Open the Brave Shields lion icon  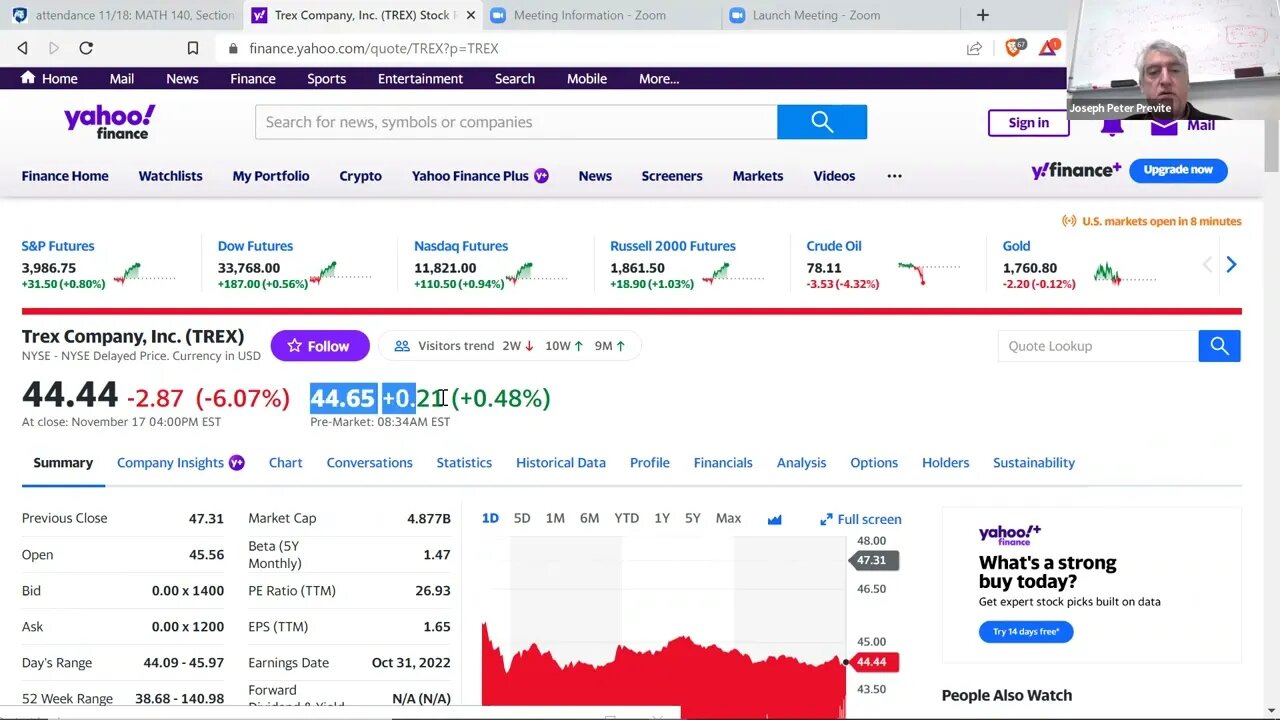(x=1014, y=47)
